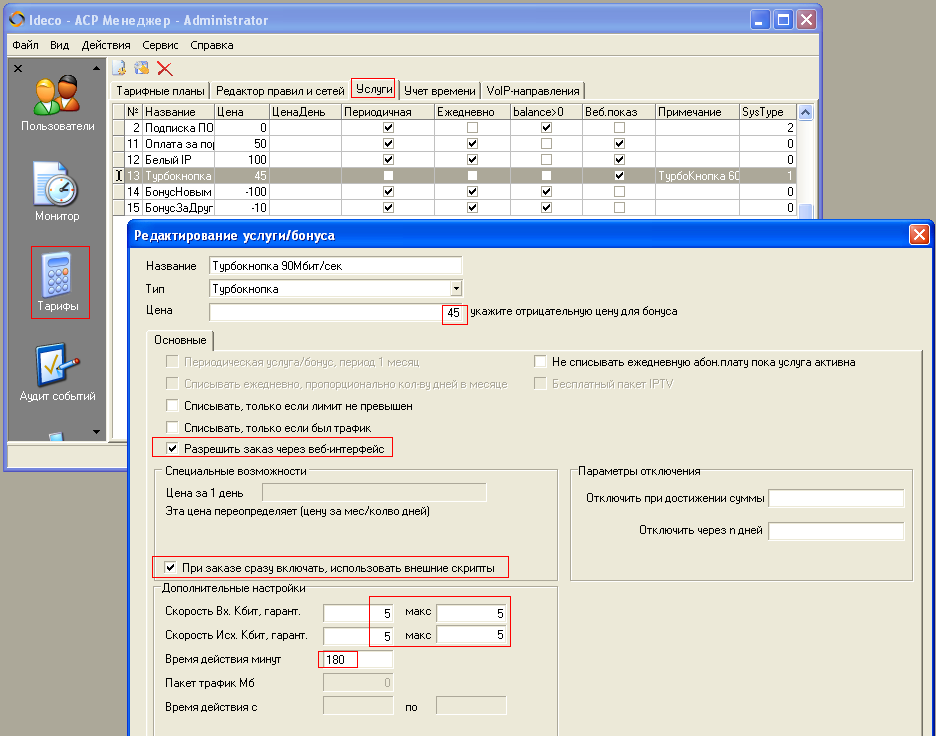Image resolution: width=936 pixels, height=736 pixels.
Task: Click the red X delete toolbar icon
Action: click(x=165, y=68)
